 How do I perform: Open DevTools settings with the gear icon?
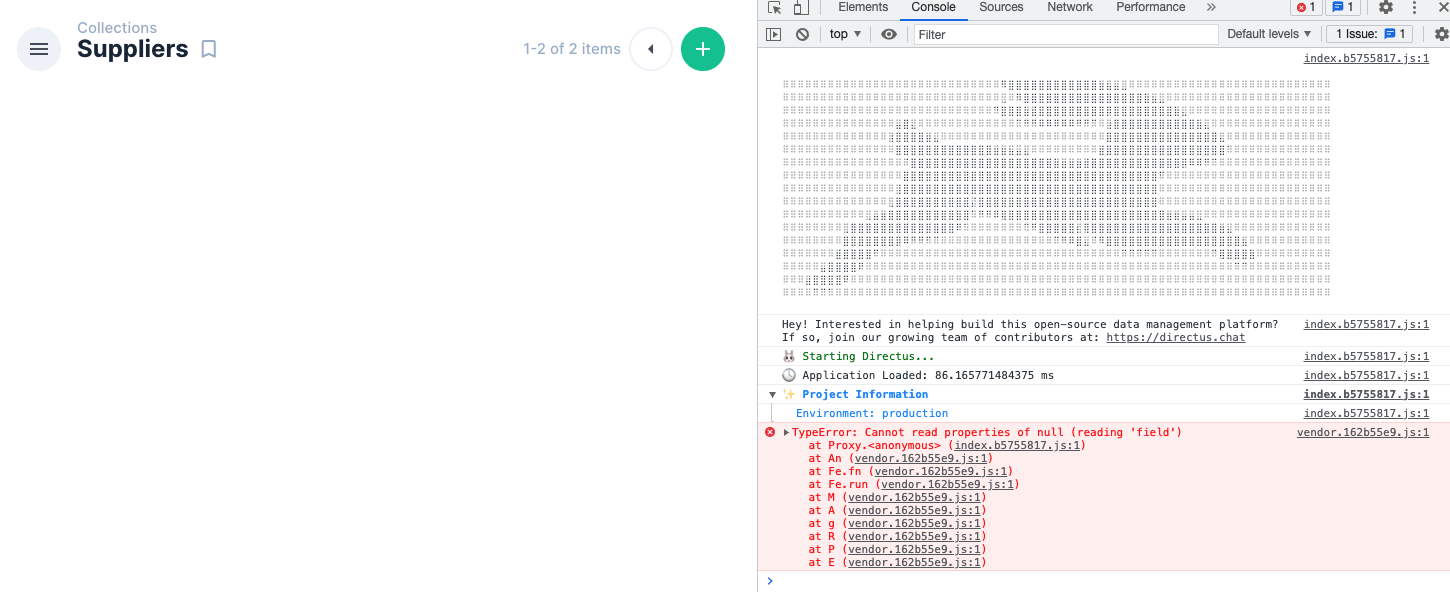(1385, 8)
